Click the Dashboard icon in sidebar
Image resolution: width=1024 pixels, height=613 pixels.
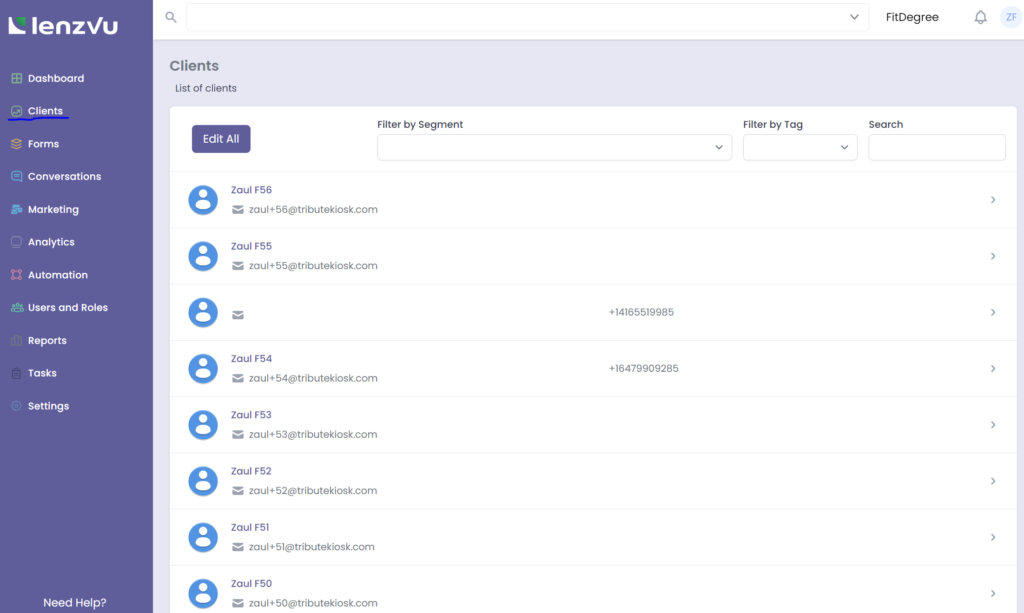click(x=16, y=78)
